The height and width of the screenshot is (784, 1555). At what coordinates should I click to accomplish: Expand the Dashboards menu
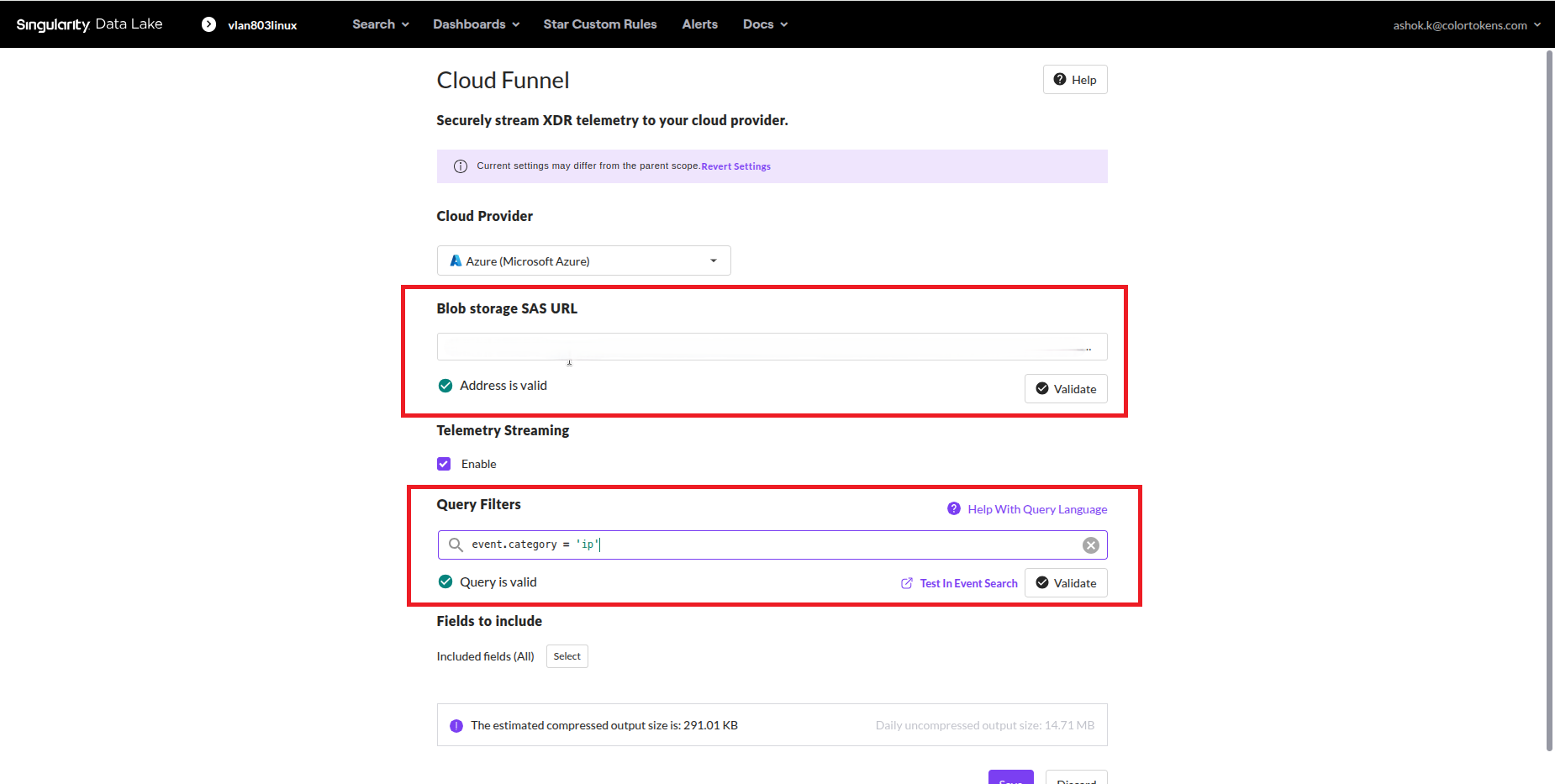476,24
